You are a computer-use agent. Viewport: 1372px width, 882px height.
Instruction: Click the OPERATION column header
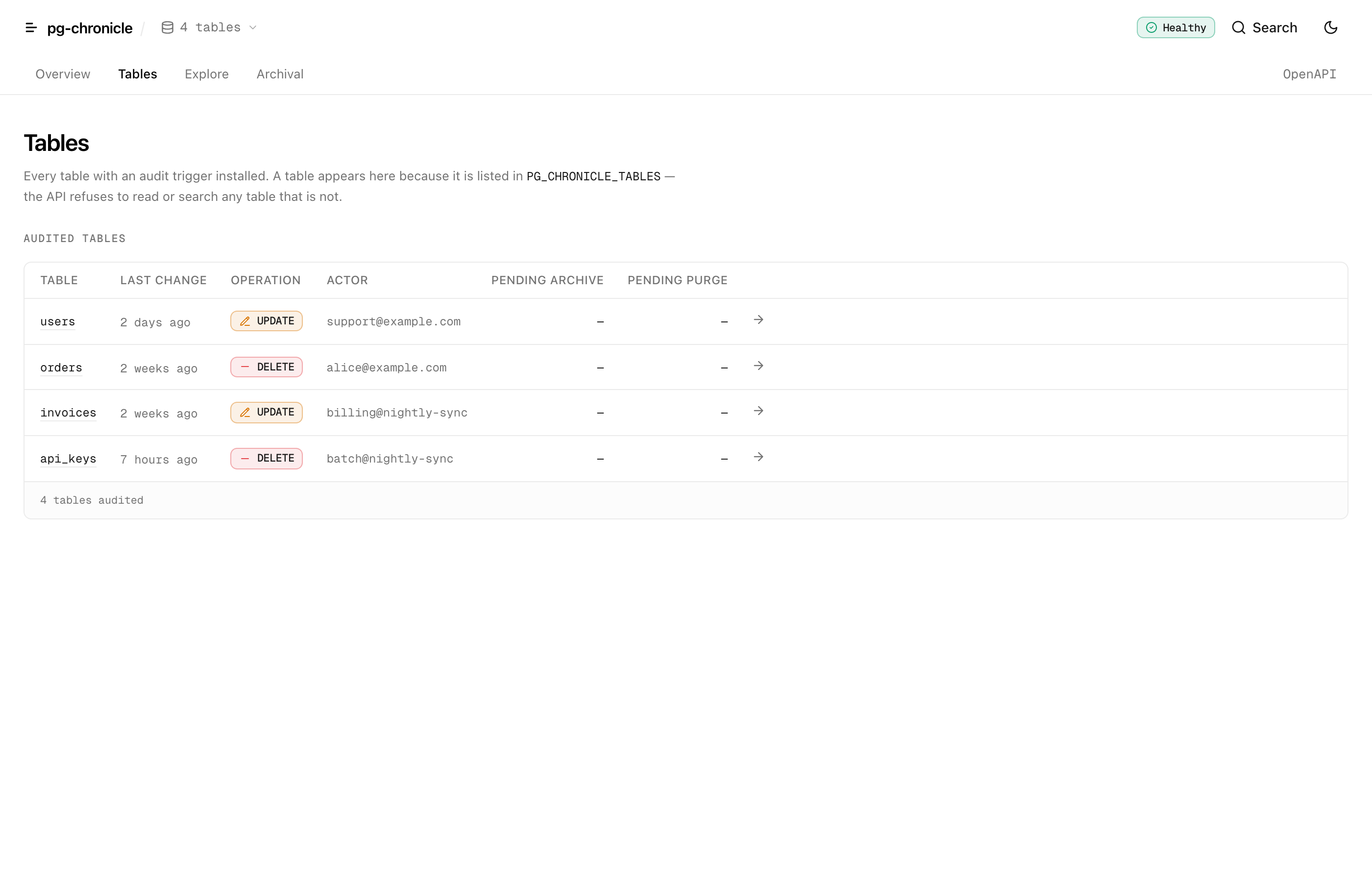tap(266, 280)
